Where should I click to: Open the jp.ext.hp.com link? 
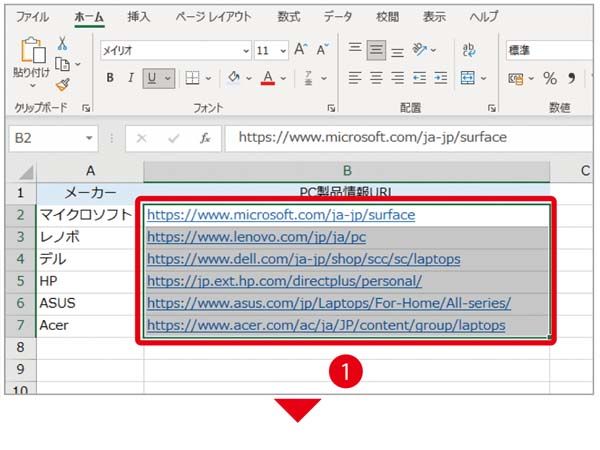[x=284, y=281]
